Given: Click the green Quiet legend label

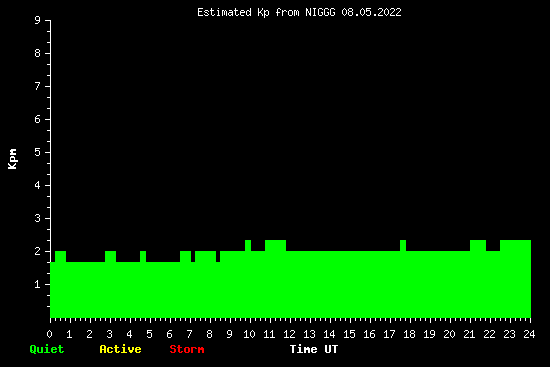Looking at the screenshot, I should (47, 349).
